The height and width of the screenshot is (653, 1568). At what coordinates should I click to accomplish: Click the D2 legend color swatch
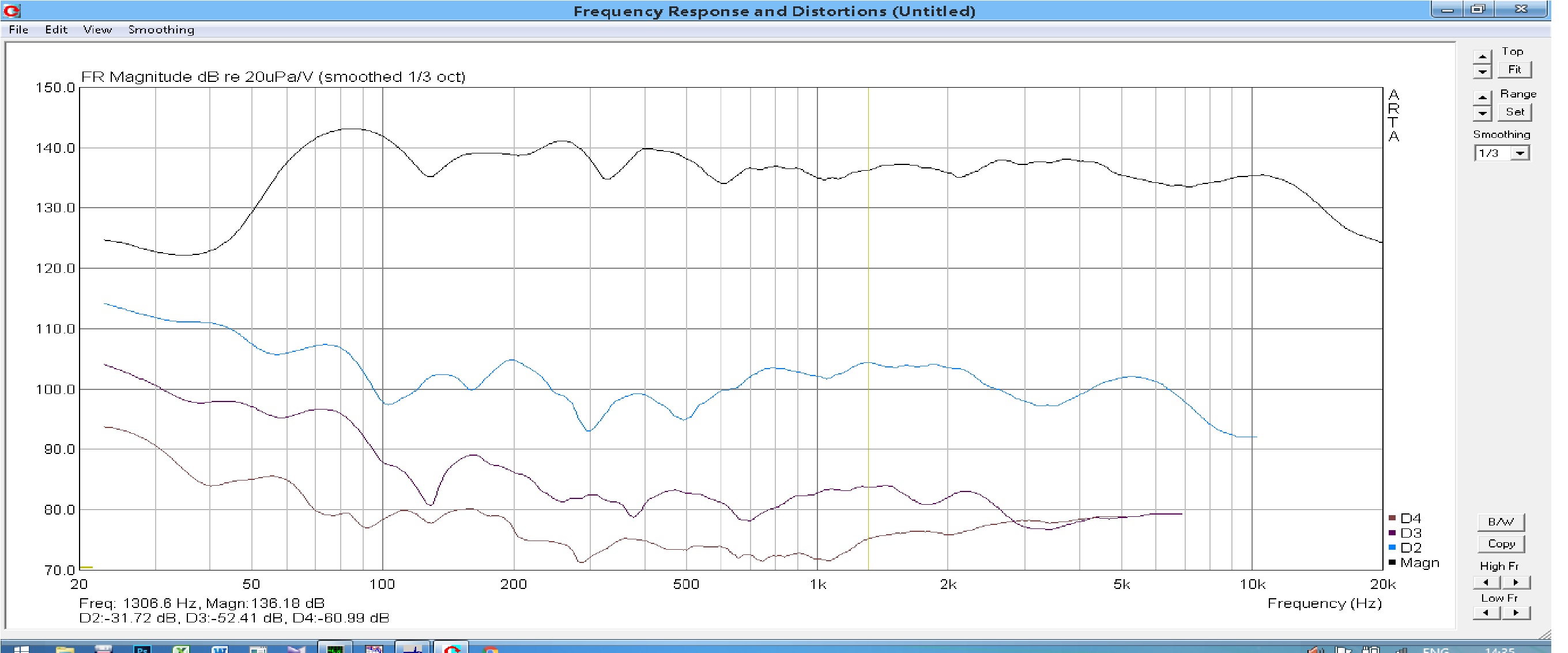click(1392, 547)
